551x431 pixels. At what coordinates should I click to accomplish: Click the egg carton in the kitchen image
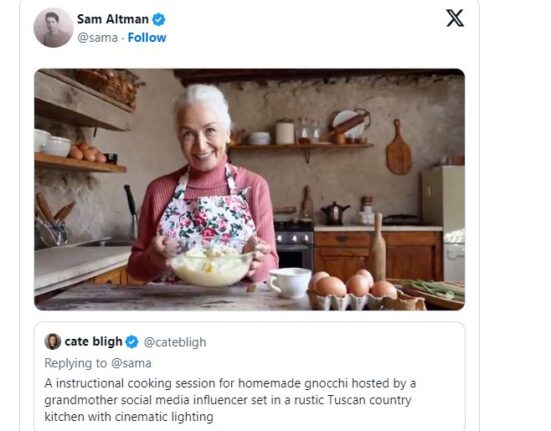353,292
